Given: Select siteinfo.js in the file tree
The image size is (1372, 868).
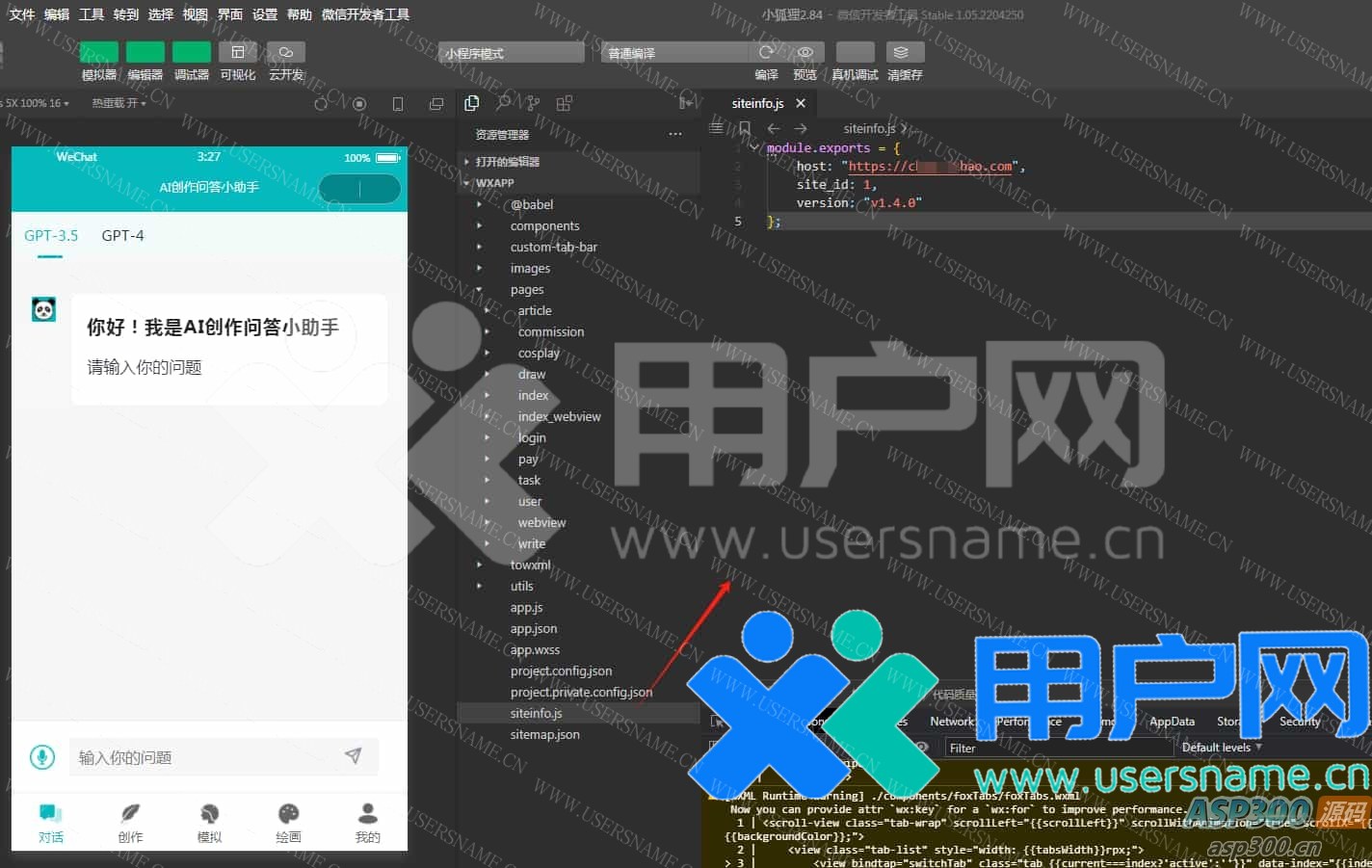Looking at the screenshot, I should (578, 713).
